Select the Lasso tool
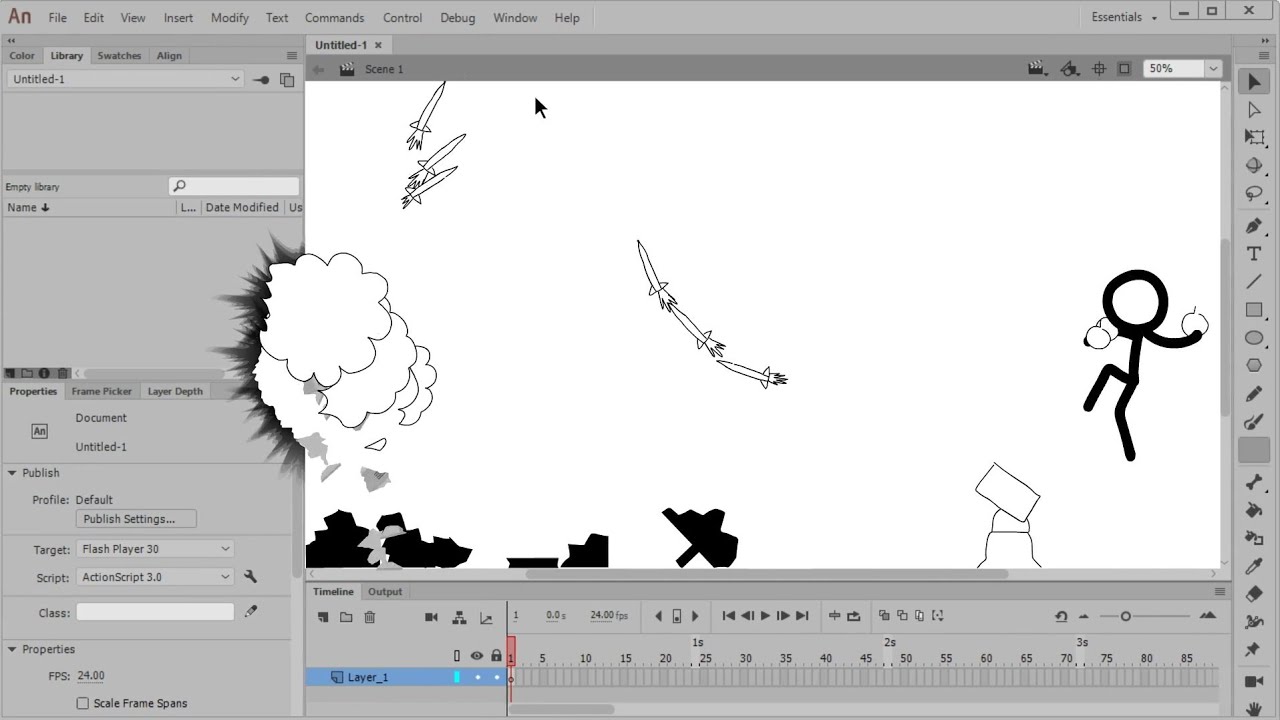 (1254, 194)
